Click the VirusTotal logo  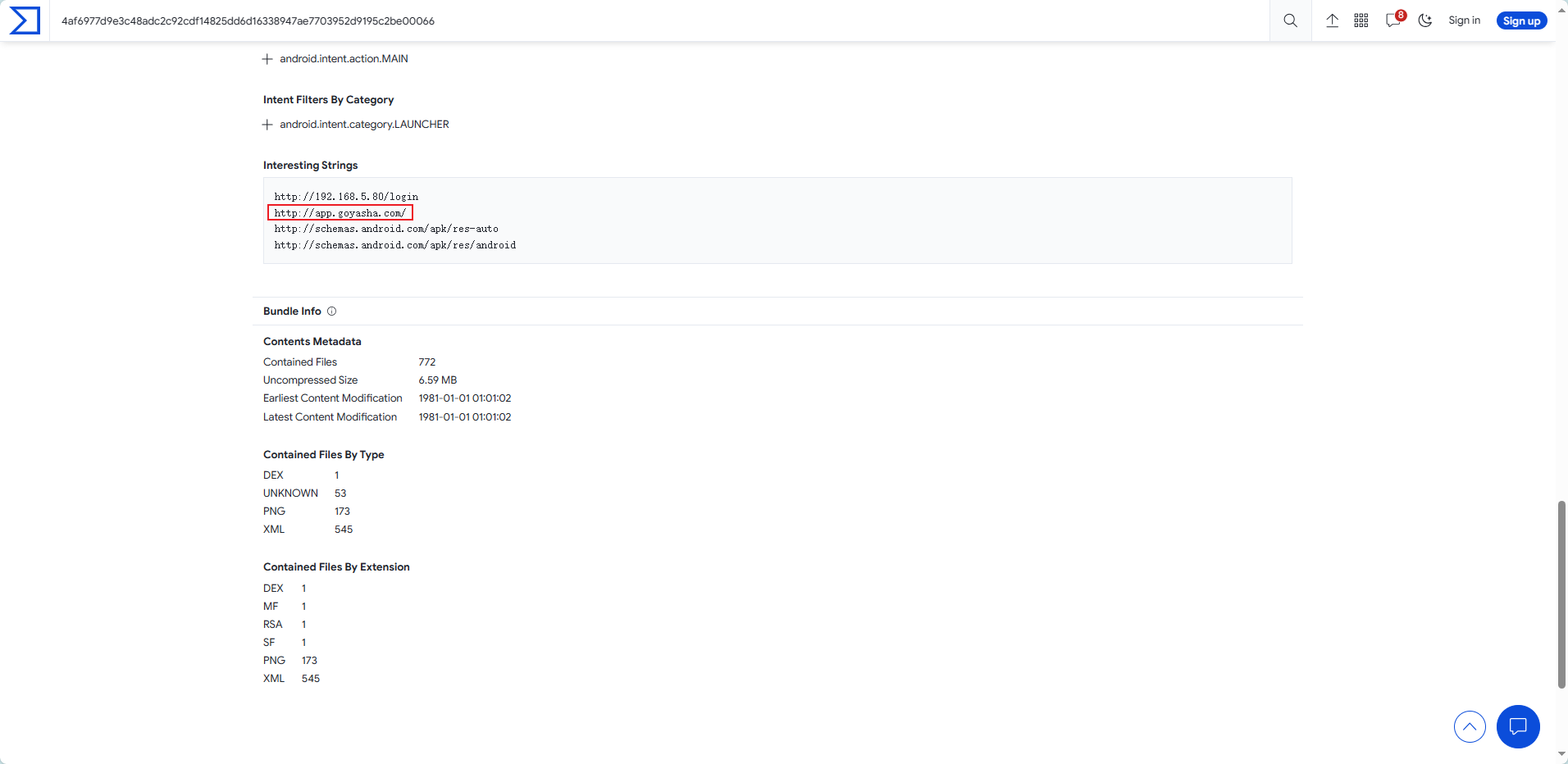25,20
